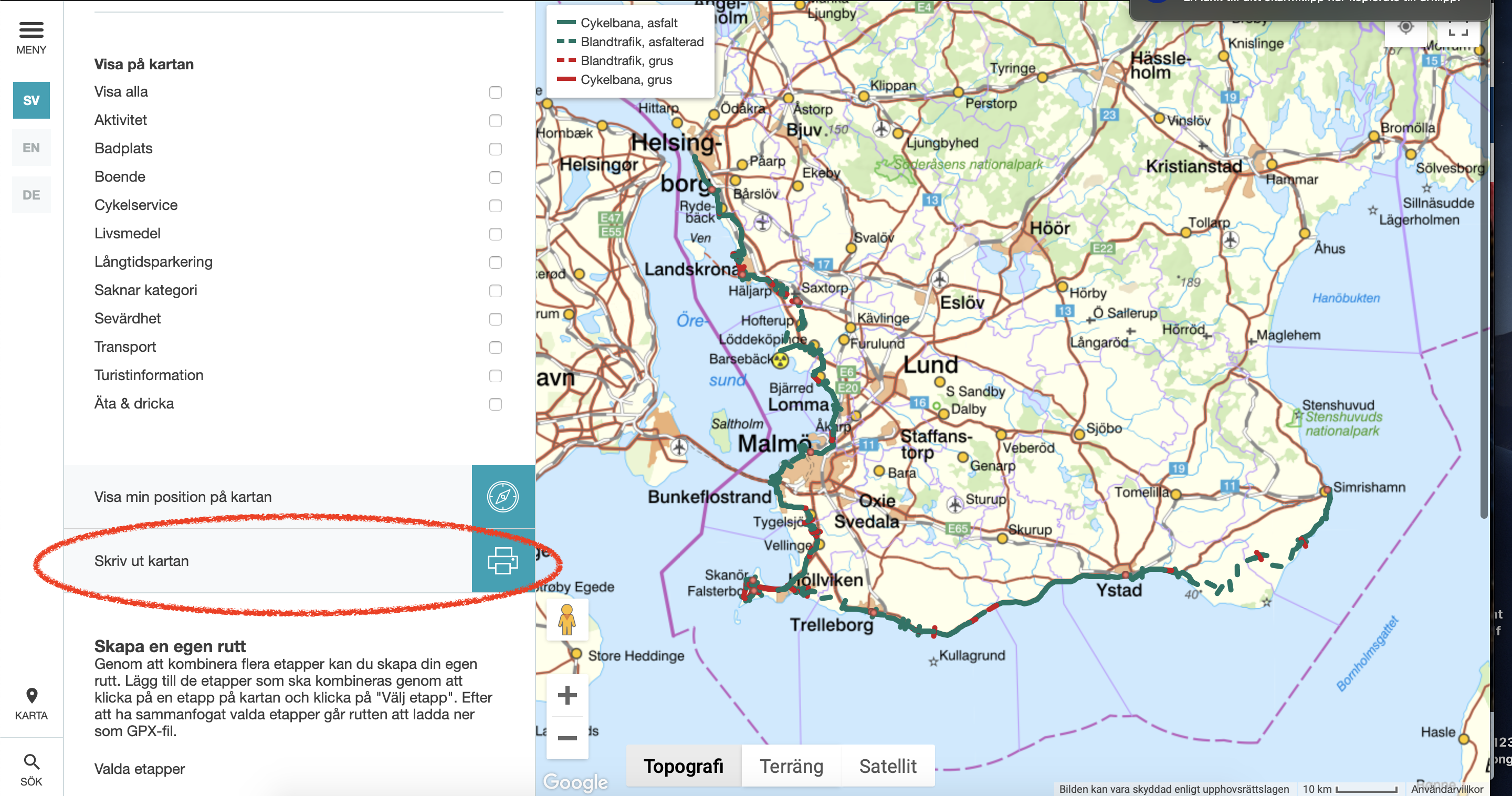Enable the Äta & dricka checkbox
Image resolution: width=1512 pixels, height=796 pixels.
pos(496,404)
